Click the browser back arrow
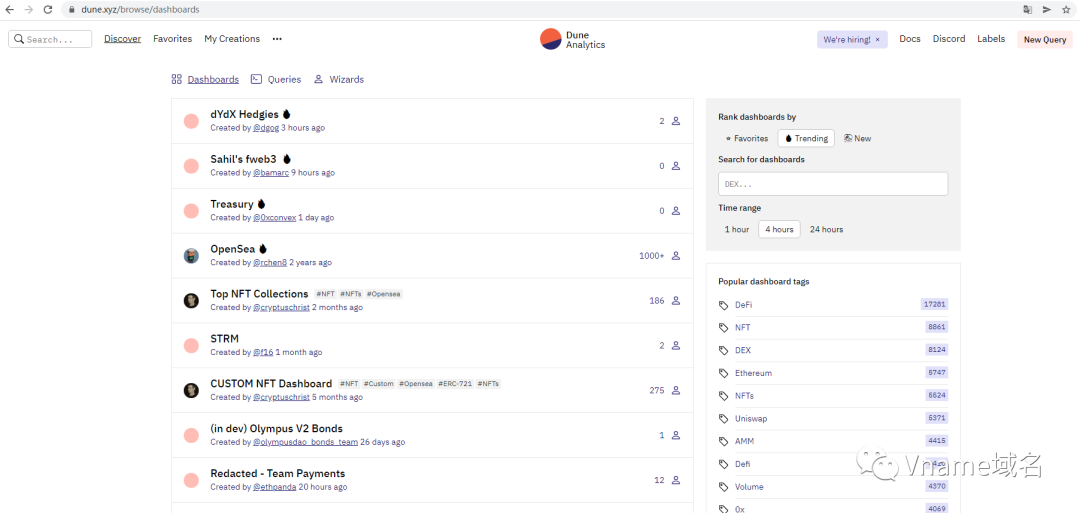The height and width of the screenshot is (513, 1080). point(10,10)
